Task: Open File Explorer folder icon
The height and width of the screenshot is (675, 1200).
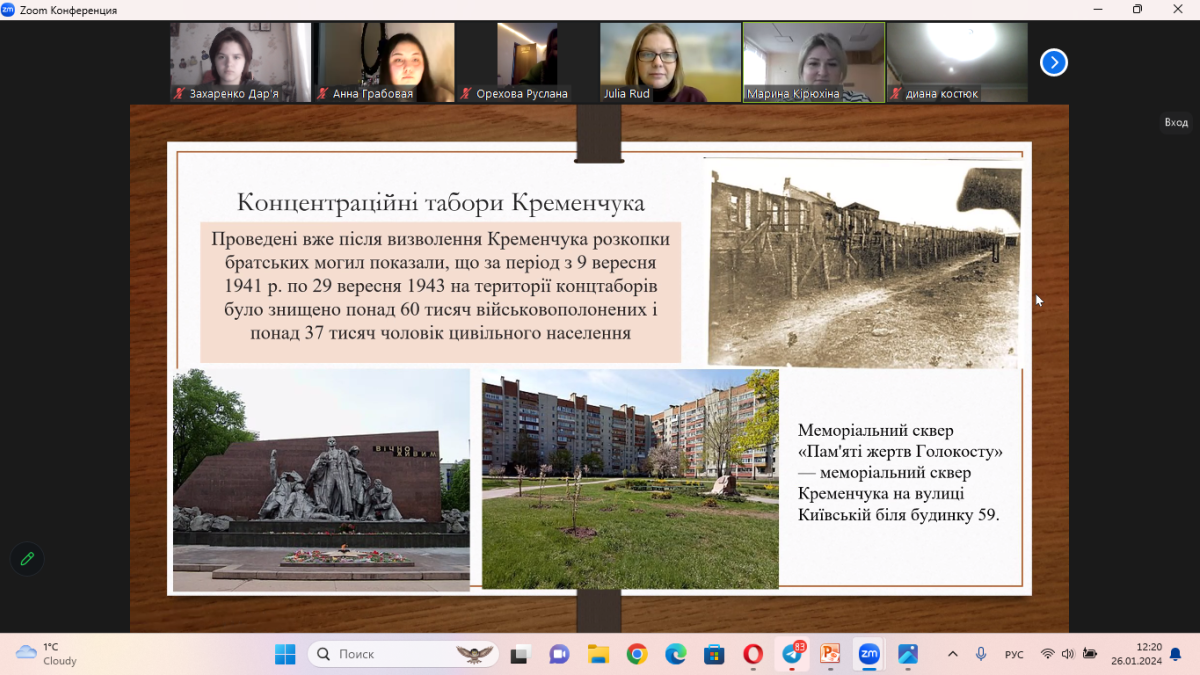Action: click(x=598, y=654)
